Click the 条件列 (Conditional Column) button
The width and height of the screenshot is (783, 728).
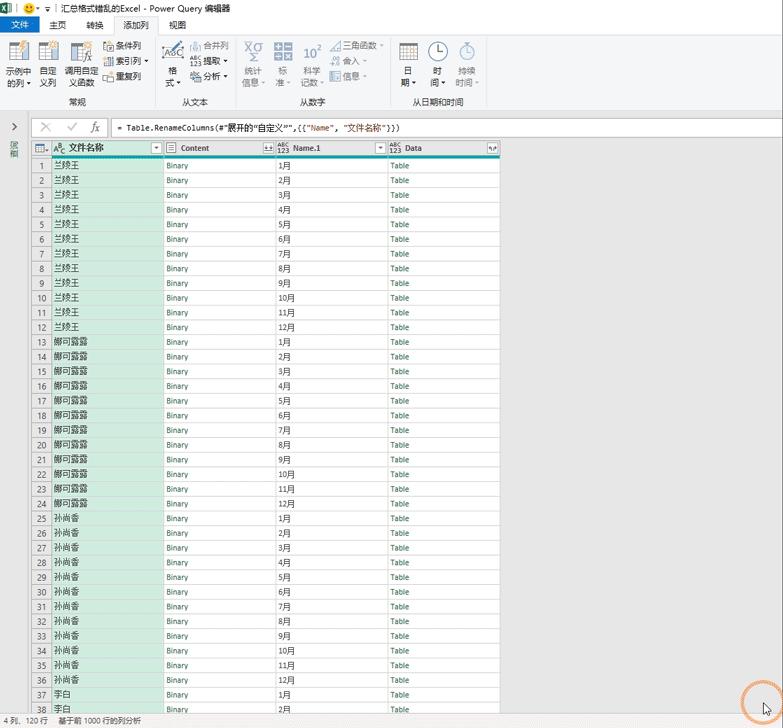click(122, 46)
